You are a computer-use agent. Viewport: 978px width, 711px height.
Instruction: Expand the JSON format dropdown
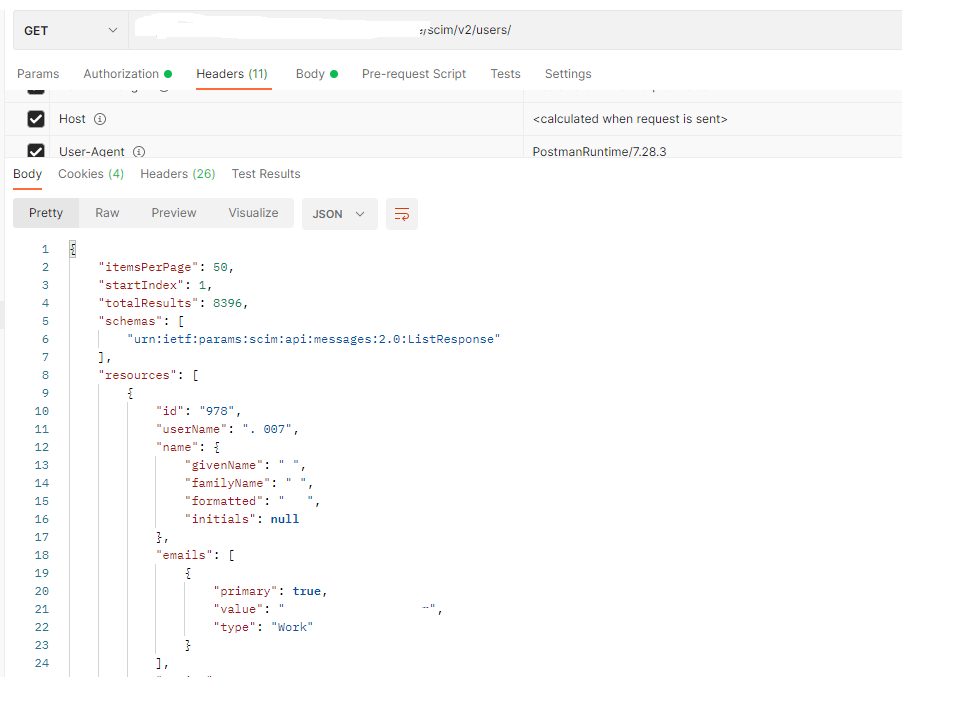coord(339,214)
